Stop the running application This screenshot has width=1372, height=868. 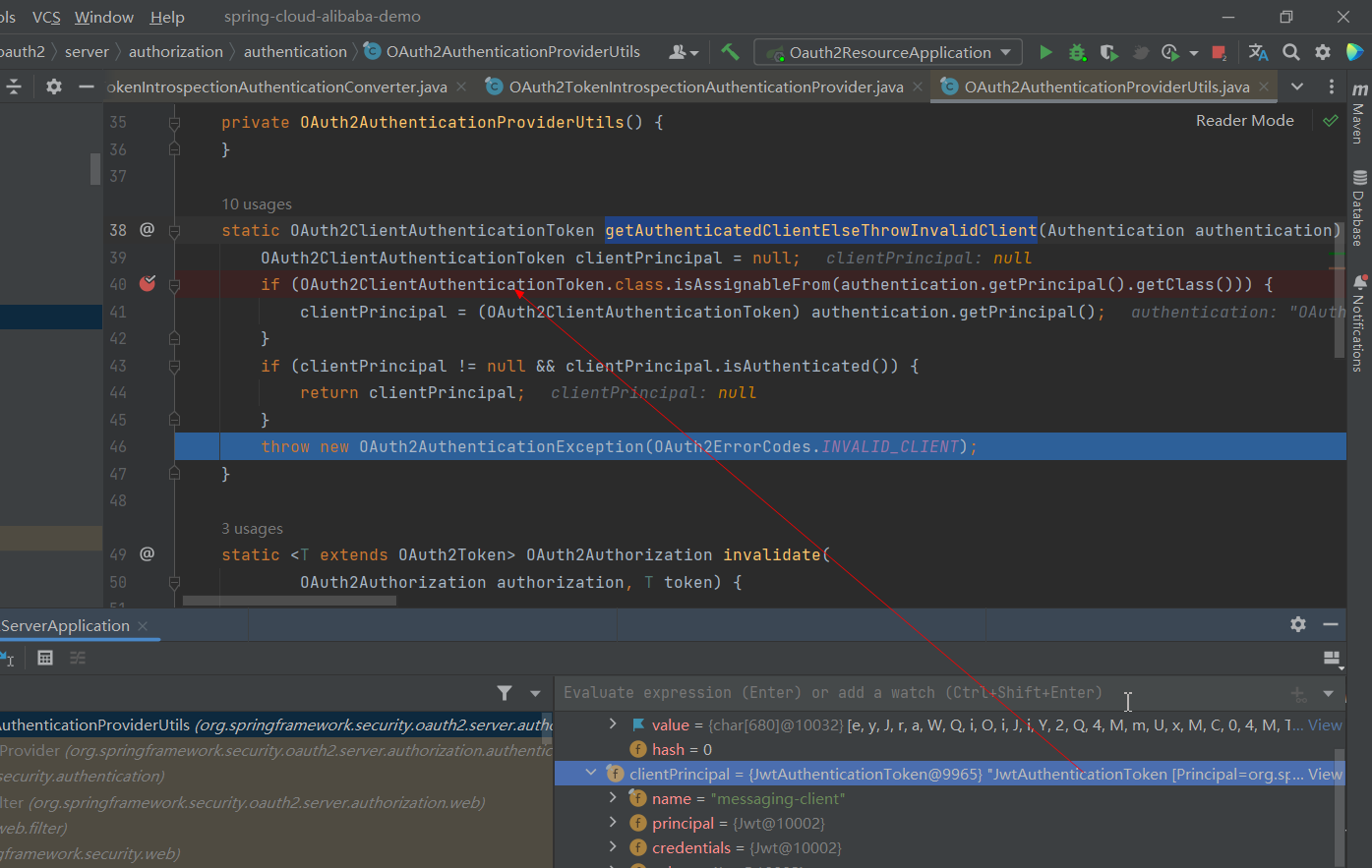click(1219, 52)
